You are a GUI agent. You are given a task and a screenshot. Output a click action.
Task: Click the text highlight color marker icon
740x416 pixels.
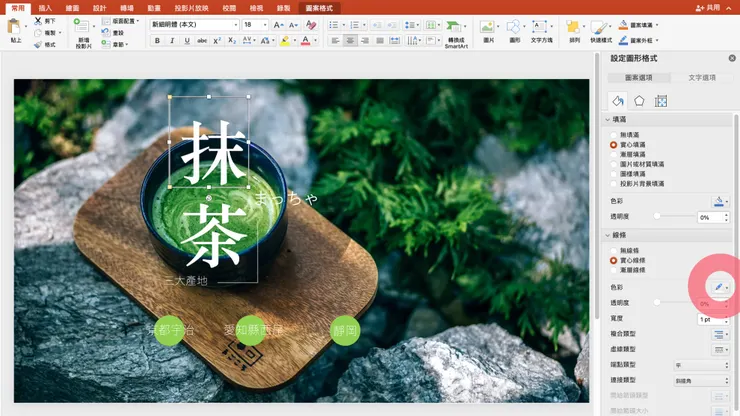click(x=285, y=41)
